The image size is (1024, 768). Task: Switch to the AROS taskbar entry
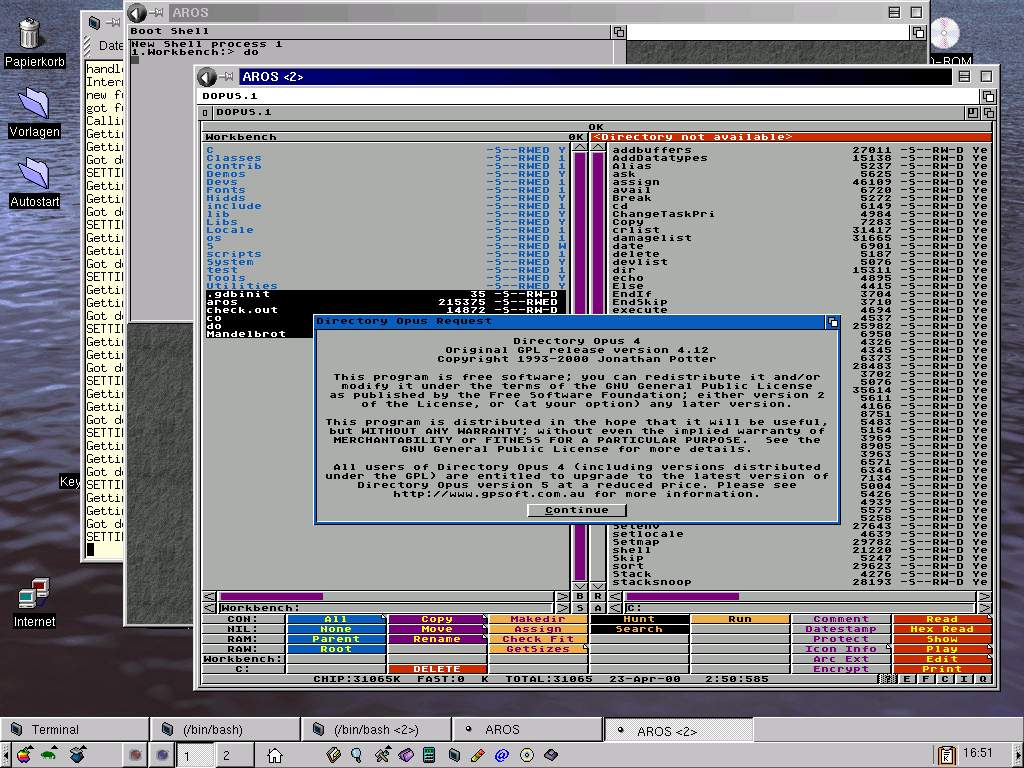[x=527, y=729]
